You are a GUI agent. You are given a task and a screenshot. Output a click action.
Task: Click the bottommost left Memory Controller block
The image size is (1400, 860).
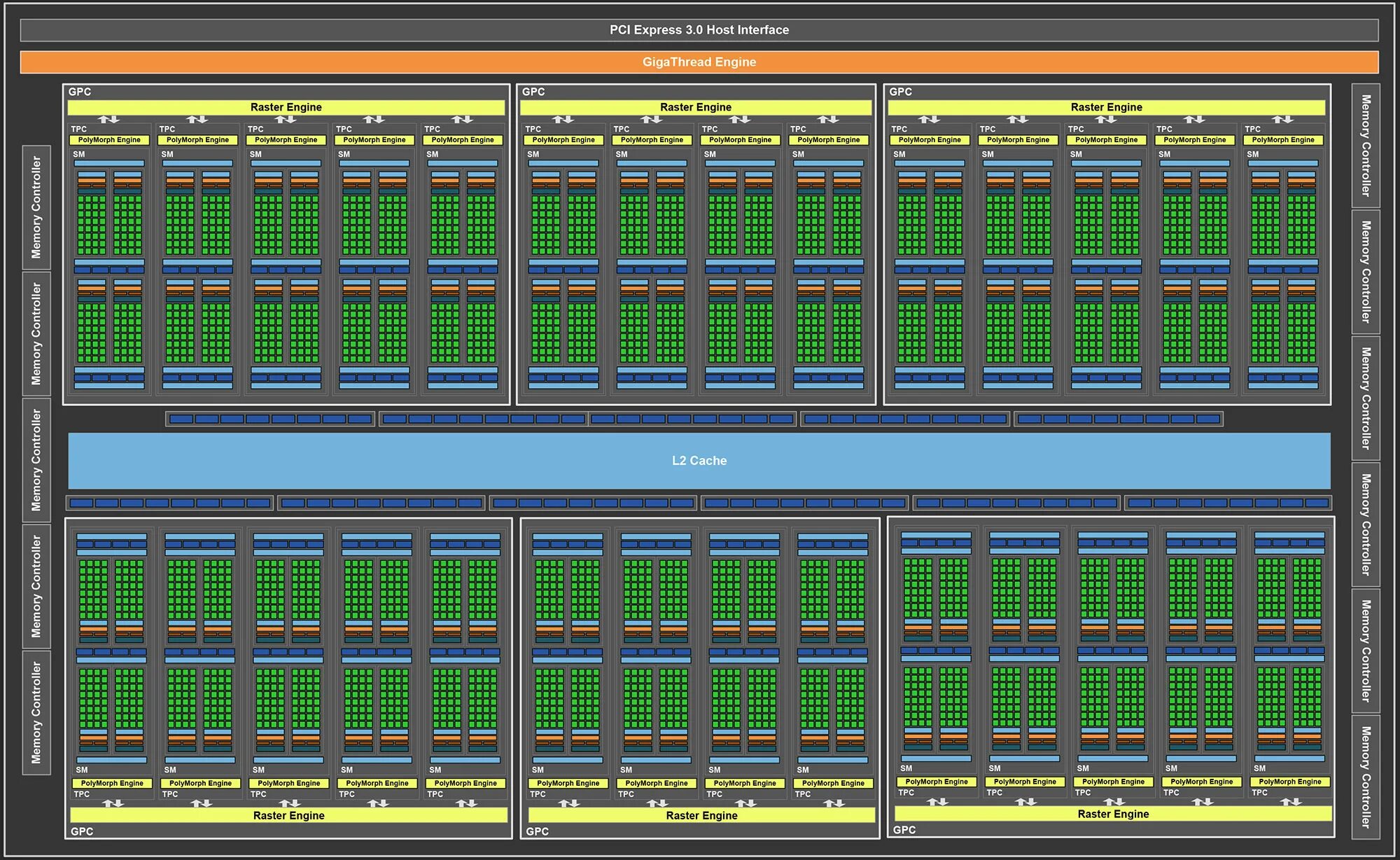click(36, 712)
